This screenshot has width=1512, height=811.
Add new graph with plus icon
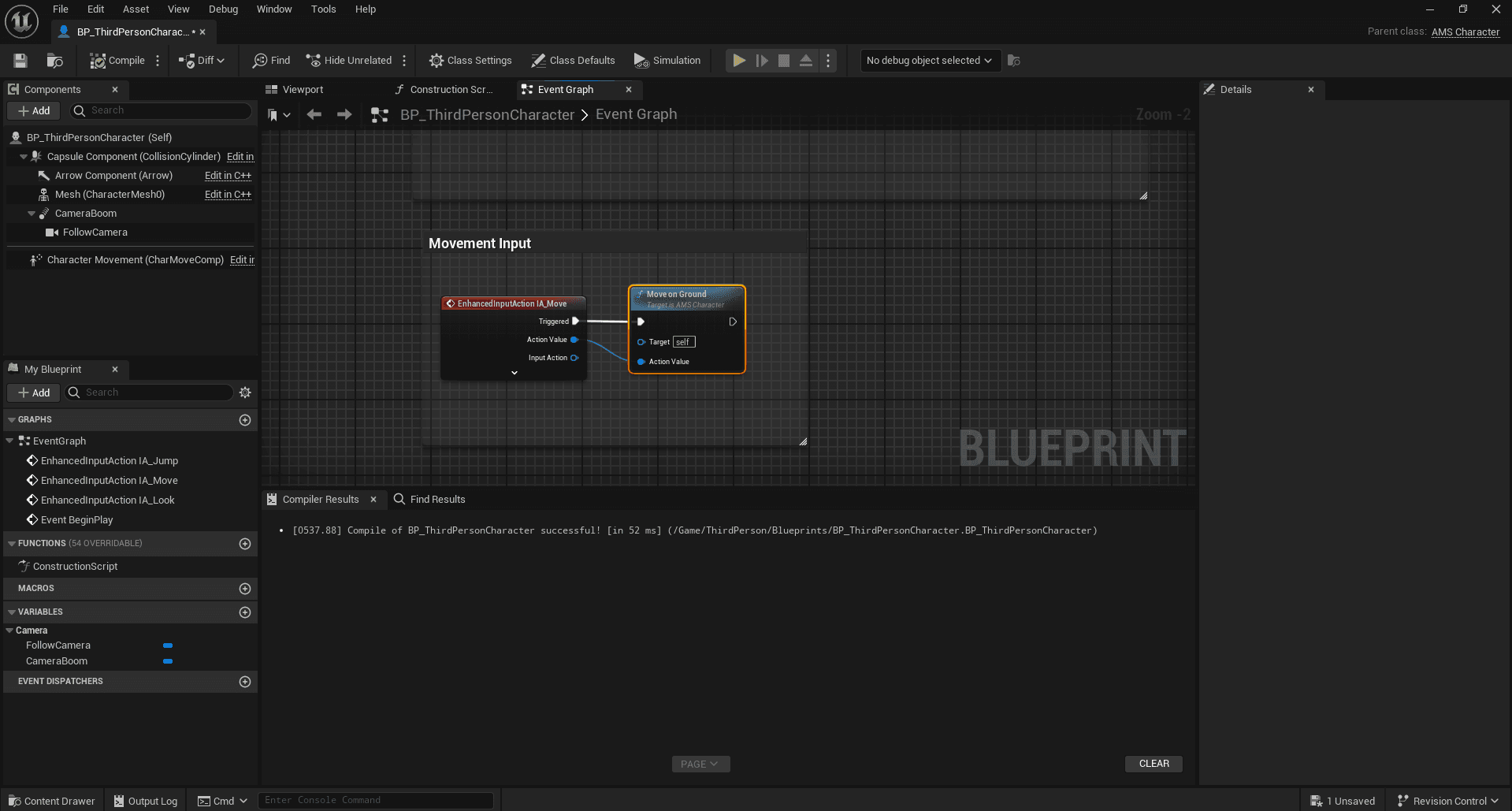click(245, 420)
